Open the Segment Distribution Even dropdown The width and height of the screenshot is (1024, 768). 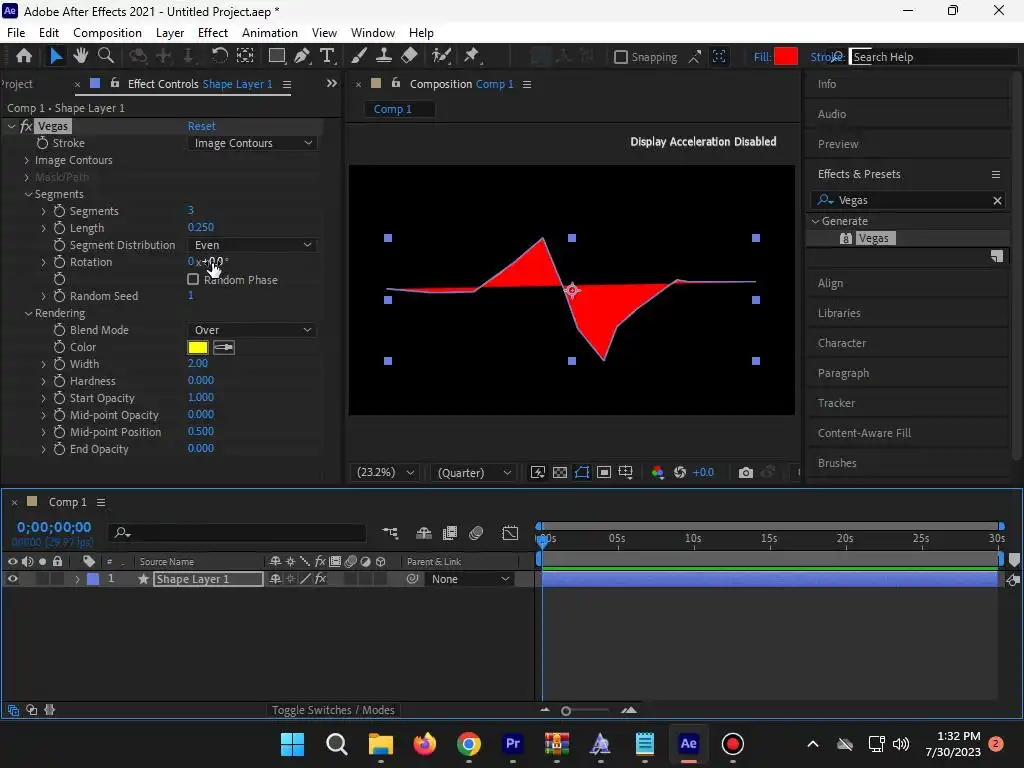[x=253, y=245]
